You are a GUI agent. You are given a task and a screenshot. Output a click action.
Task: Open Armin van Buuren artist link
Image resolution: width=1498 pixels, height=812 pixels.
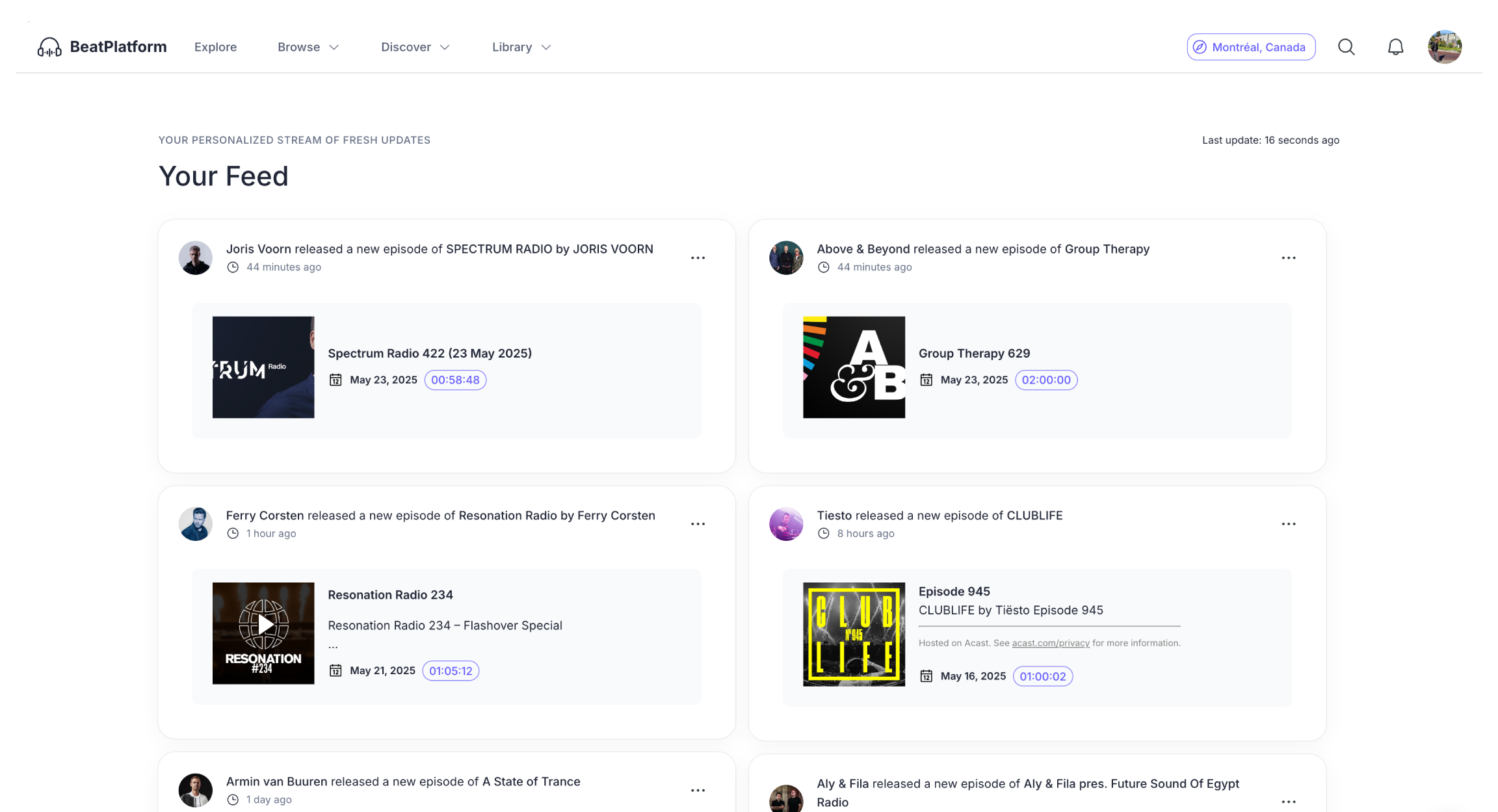pos(277,781)
